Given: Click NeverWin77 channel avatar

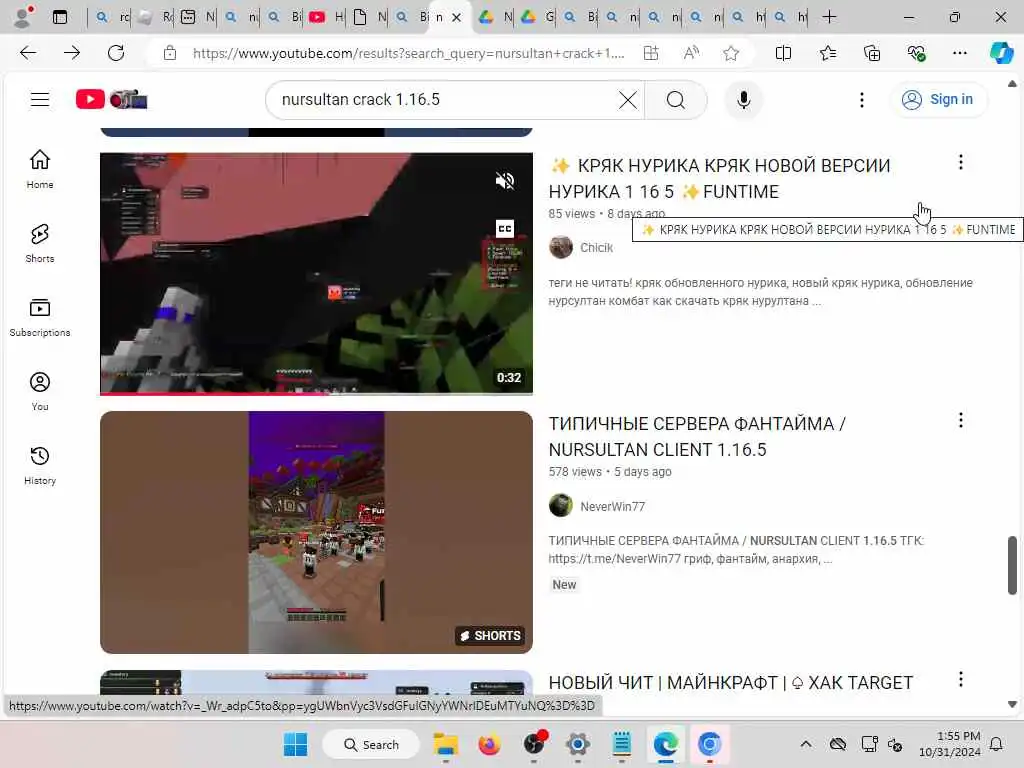Looking at the screenshot, I should click(560, 505).
